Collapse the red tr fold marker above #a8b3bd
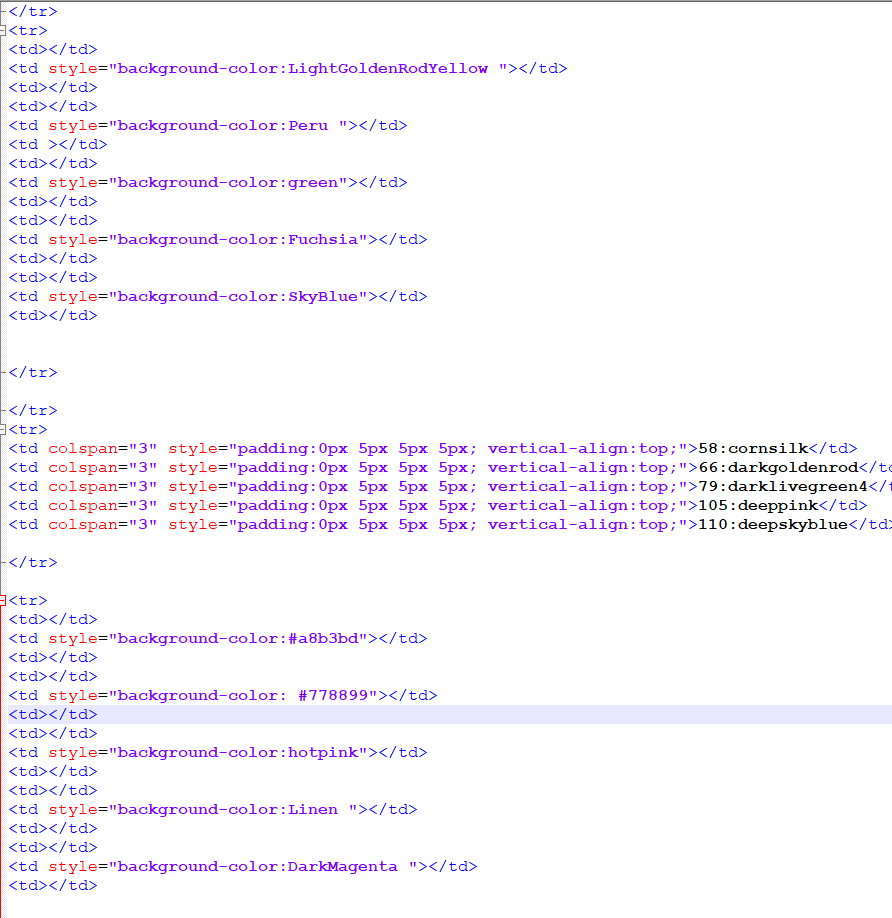The width and height of the screenshot is (892, 918). tap(2, 601)
